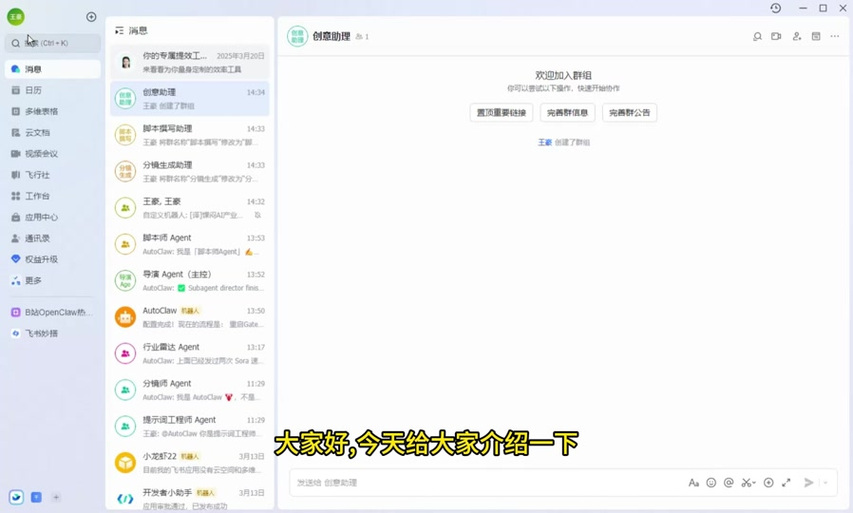
Task: Add a workspace with bottom plus icon
Action: coord(56,497)
